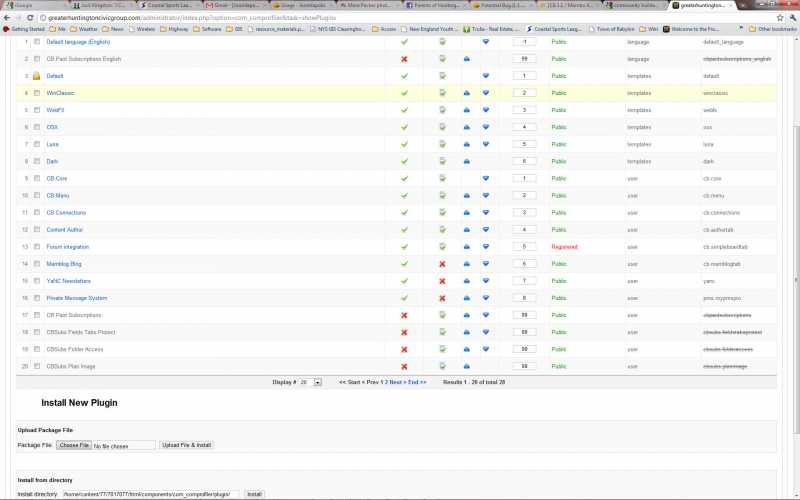
Task: Open the Mamblog Blog plugin link
Action: (x=64, y=264)
